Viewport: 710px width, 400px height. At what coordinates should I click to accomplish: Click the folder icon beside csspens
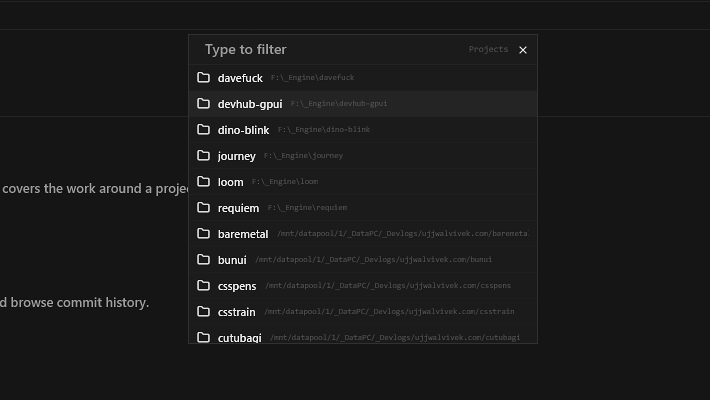(203, 285)
